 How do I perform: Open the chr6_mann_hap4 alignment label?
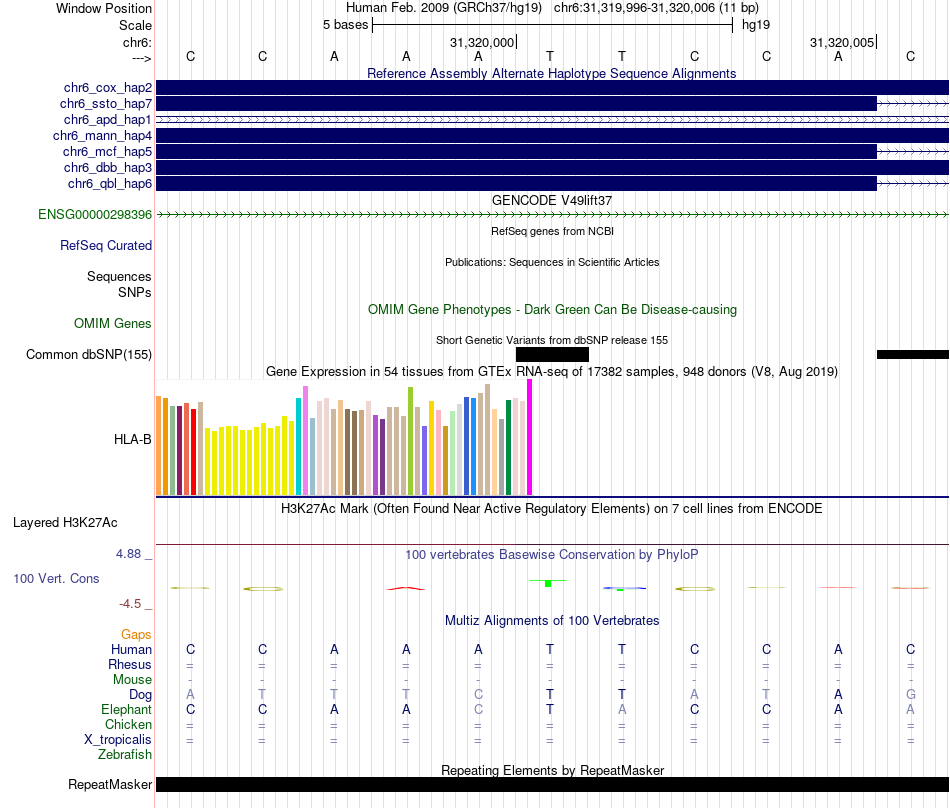click(102, 136)
